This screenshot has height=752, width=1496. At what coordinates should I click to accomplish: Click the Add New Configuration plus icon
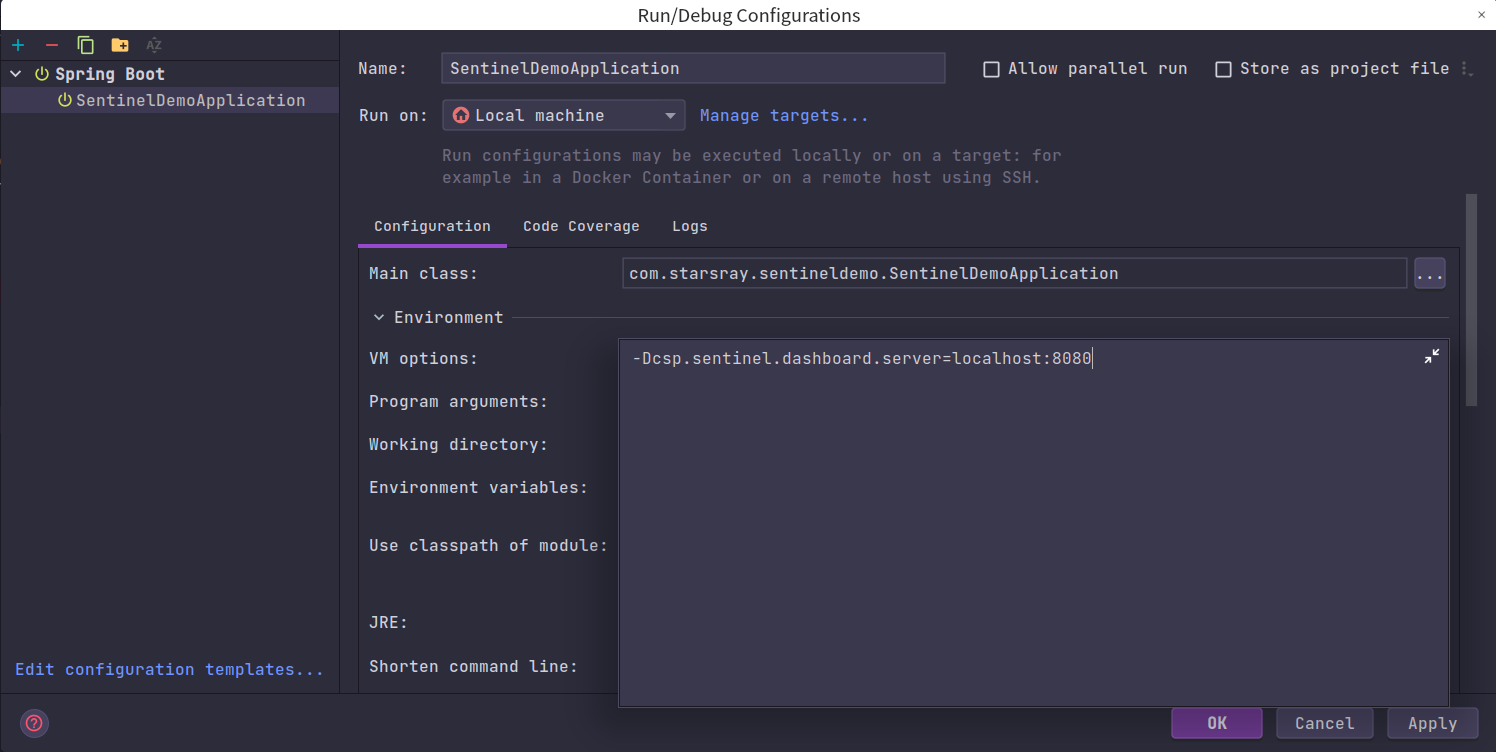tap(18, 45)
